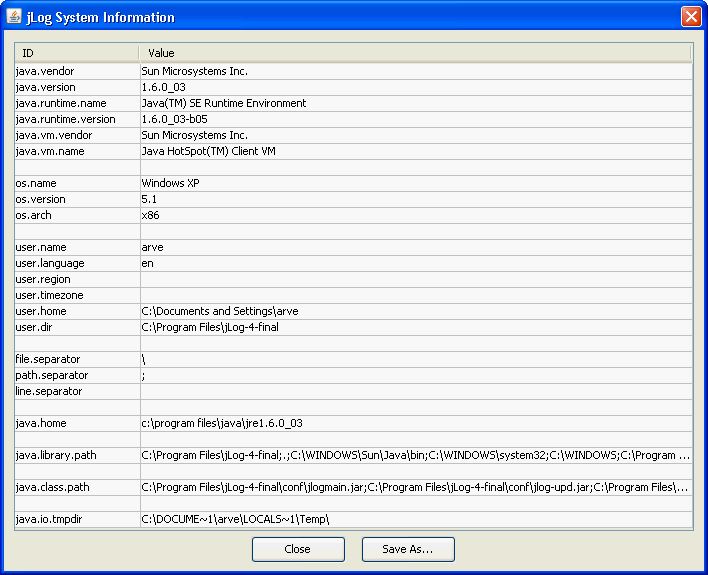
Task: Click the ID column header
Action: [x=76, y=52]
